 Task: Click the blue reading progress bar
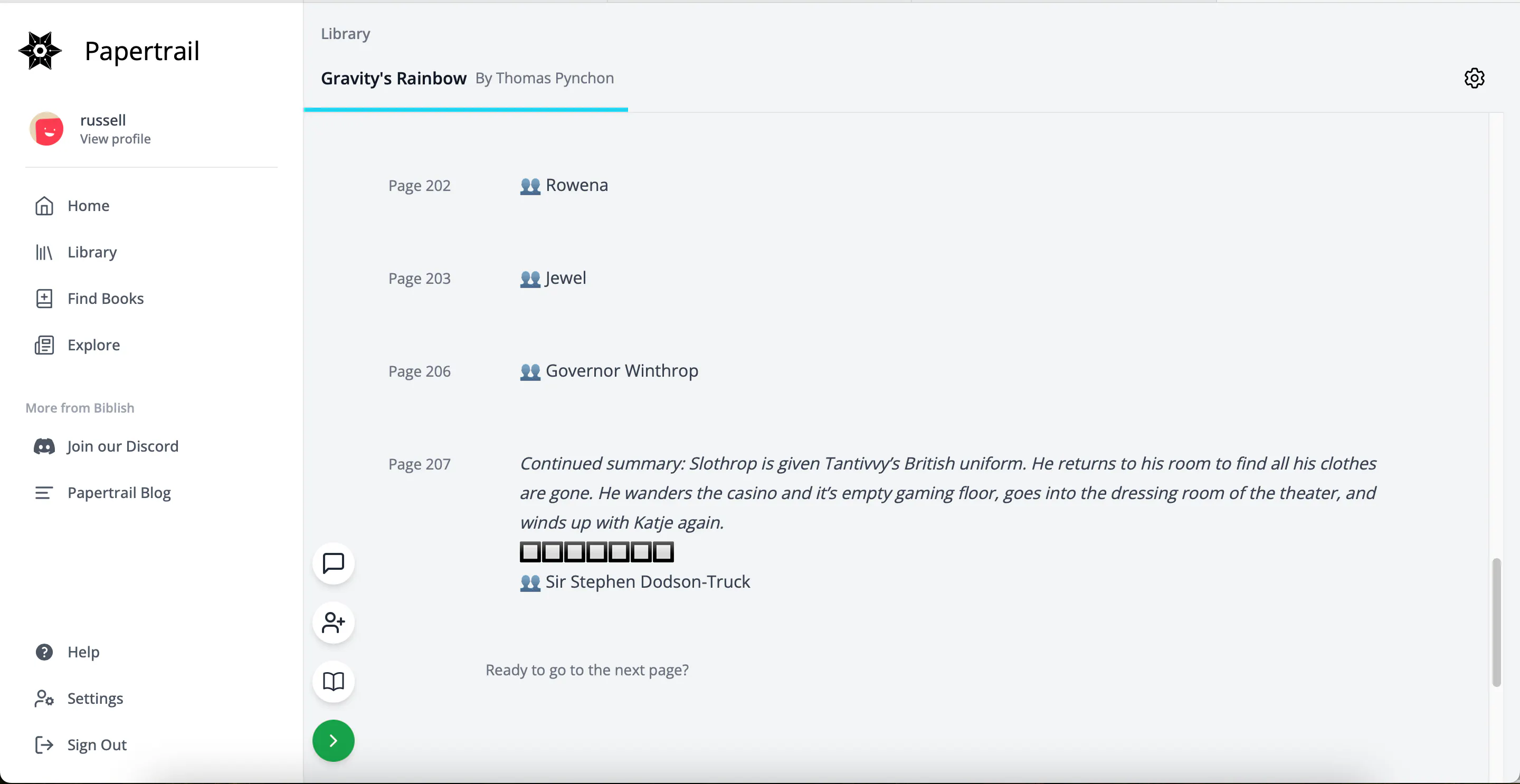point(465,109)
